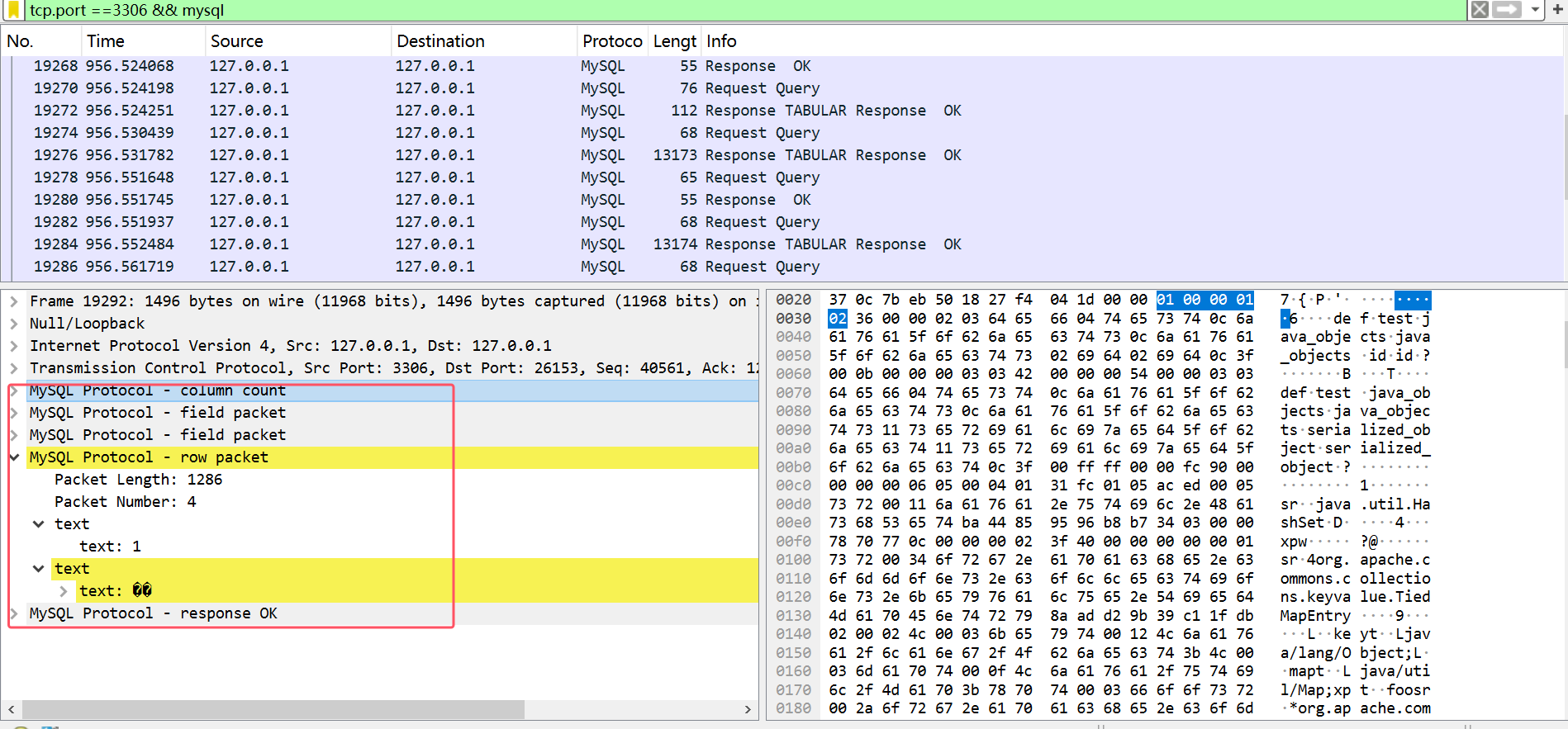This screenshot has width=1568, height=729.
Task: Expand the Null/Loopback tree node
Action: (14, 324)
